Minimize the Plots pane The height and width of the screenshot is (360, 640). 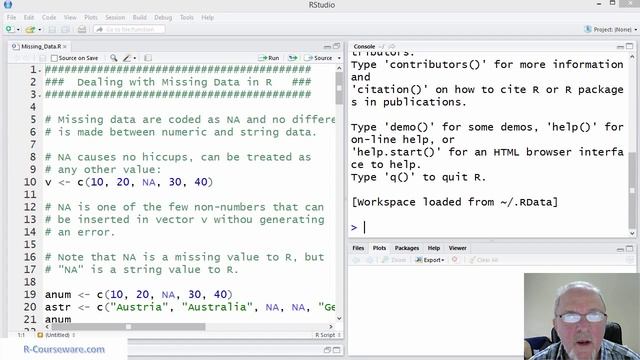tap(620, 249)
